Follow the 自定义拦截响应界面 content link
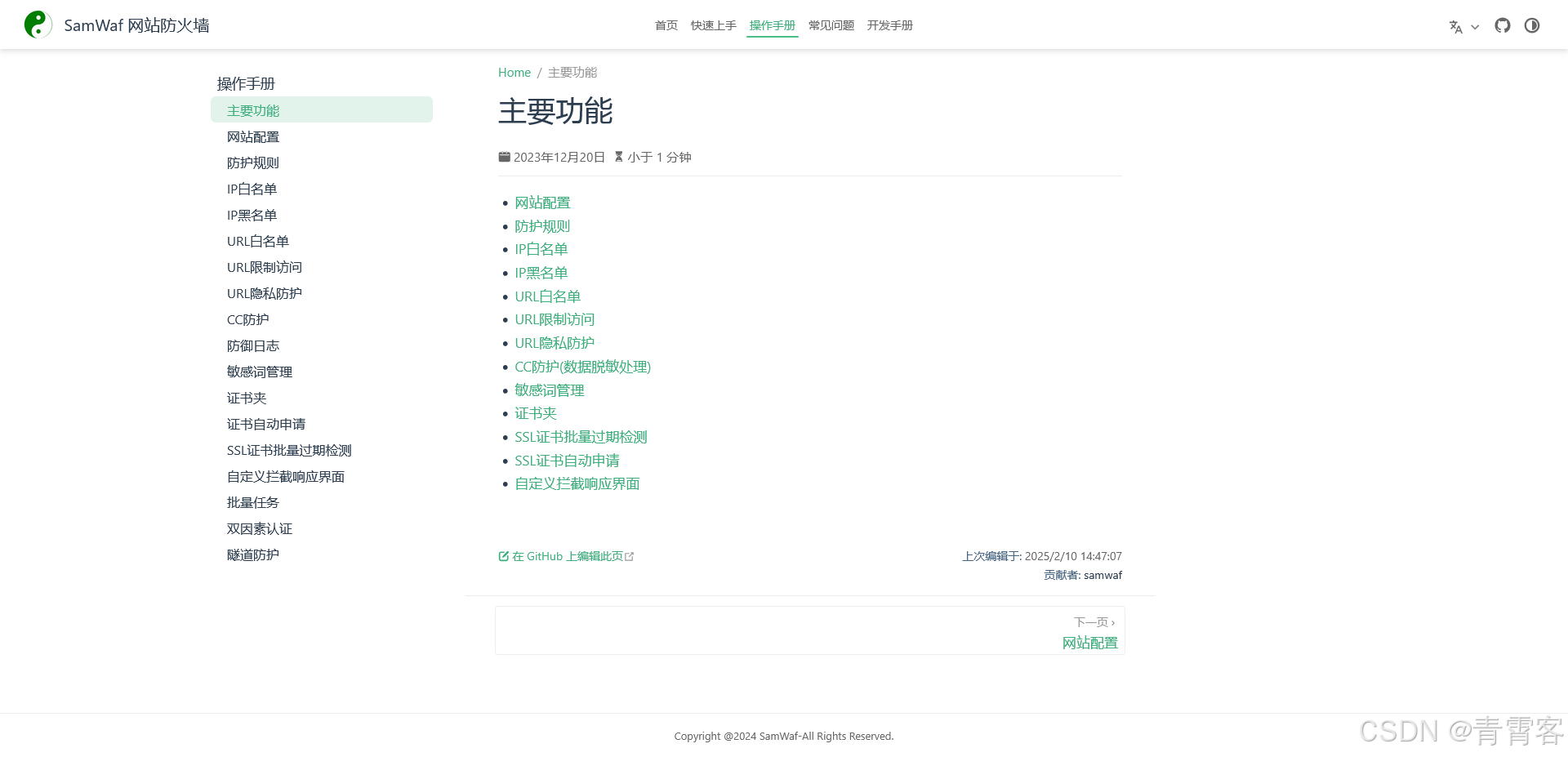The image size is (1568, 757). pos(577,483)
